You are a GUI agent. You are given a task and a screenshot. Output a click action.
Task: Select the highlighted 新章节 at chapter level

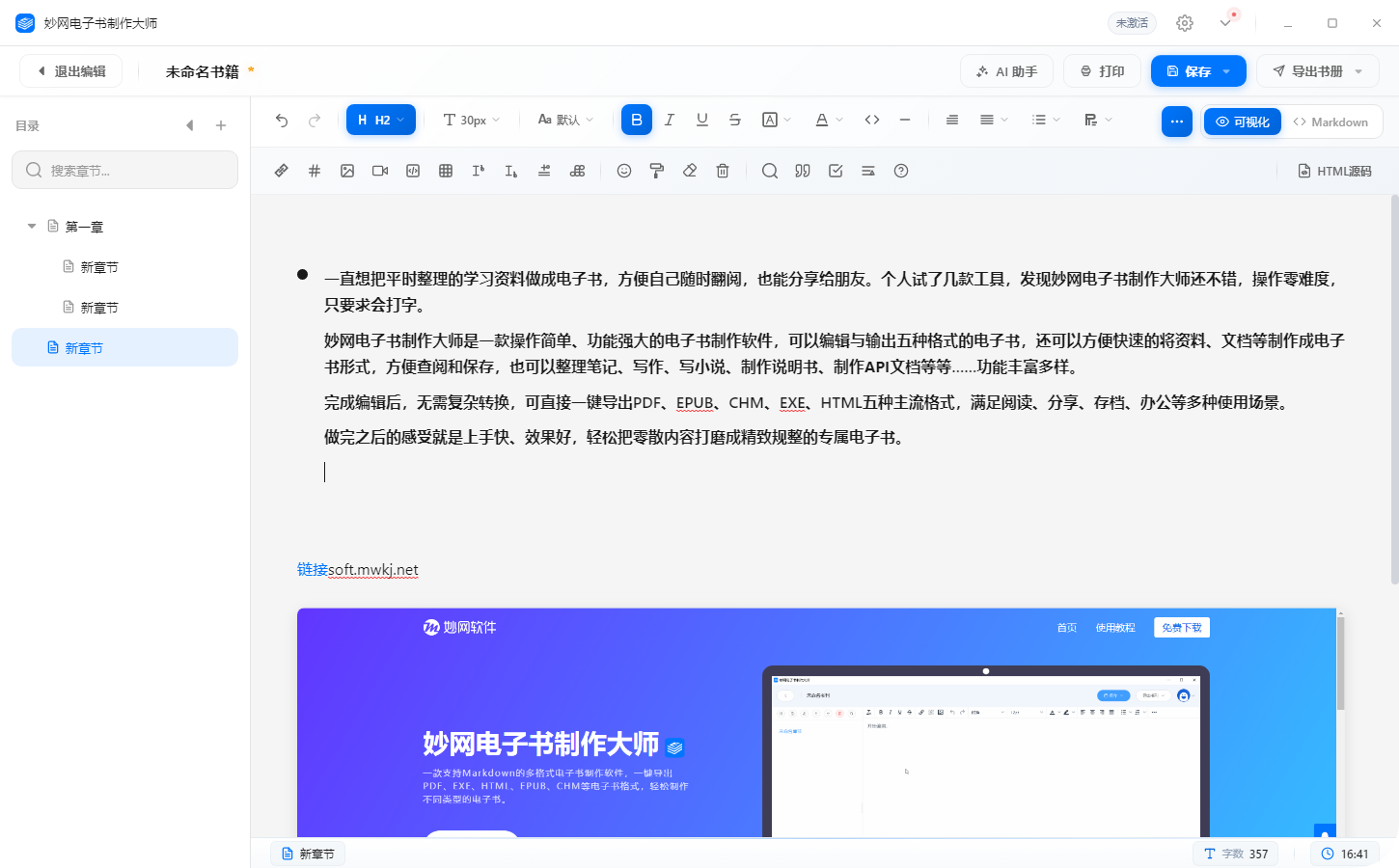click(124, 347)
